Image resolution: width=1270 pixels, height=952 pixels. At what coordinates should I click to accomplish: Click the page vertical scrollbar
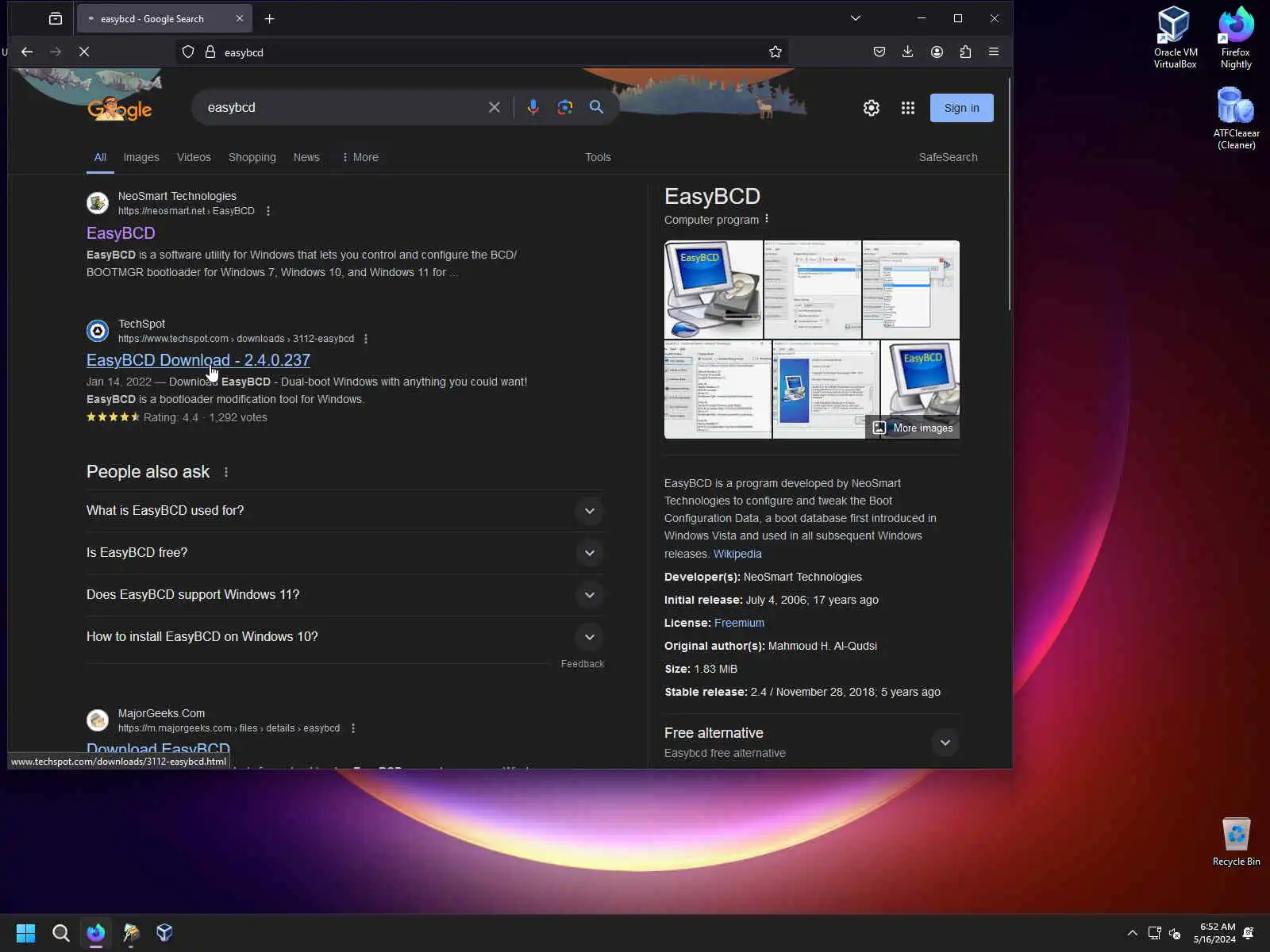coord(1010,194)
